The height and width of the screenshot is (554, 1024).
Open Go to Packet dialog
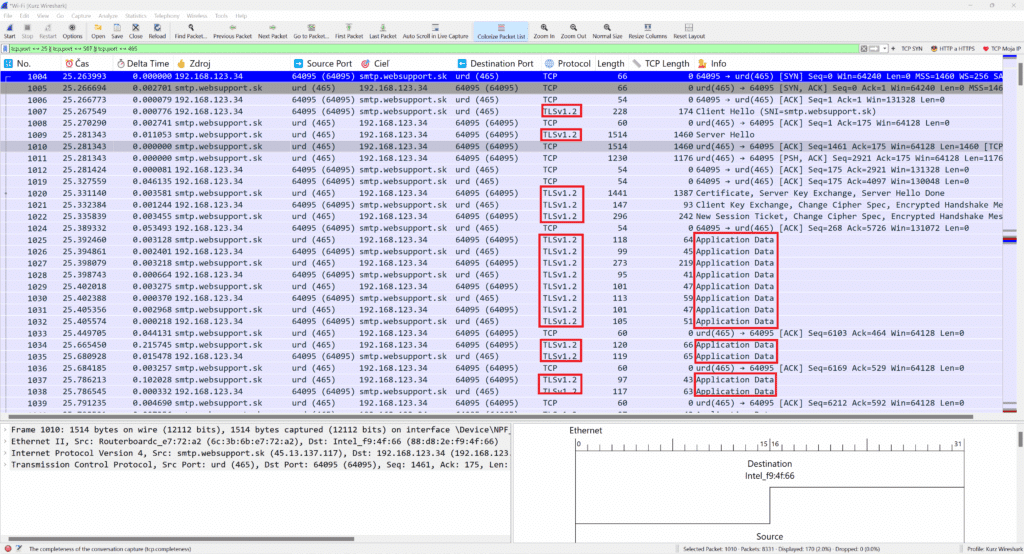point(311,31)
